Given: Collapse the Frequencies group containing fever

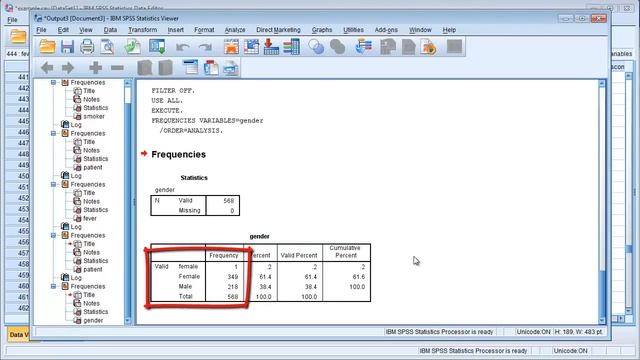Looking at the screenshot, I should point(53,184).
